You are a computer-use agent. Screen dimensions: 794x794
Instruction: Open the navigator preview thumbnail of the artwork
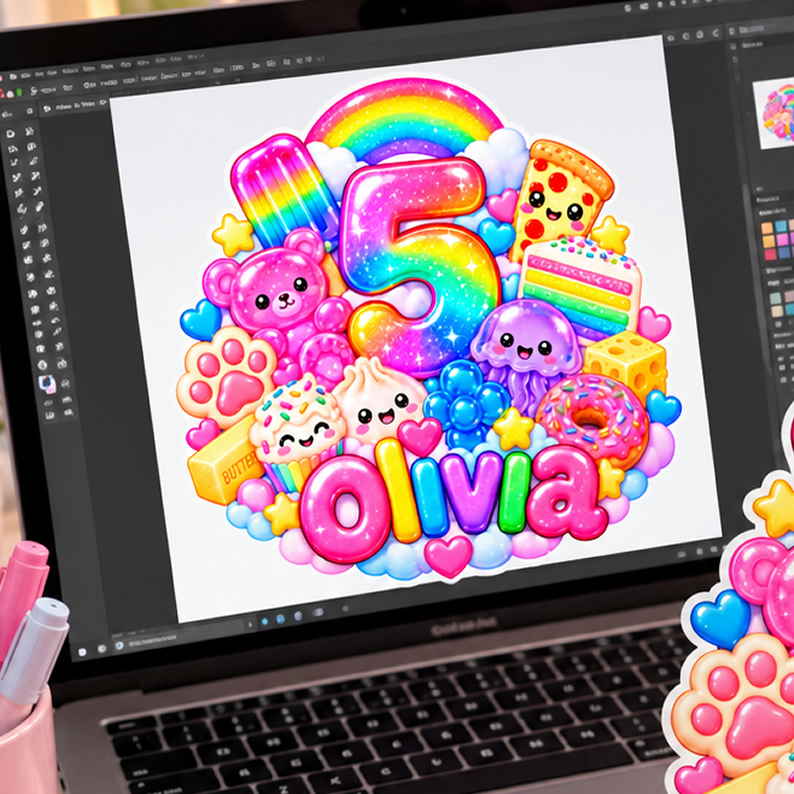point(774,113)
